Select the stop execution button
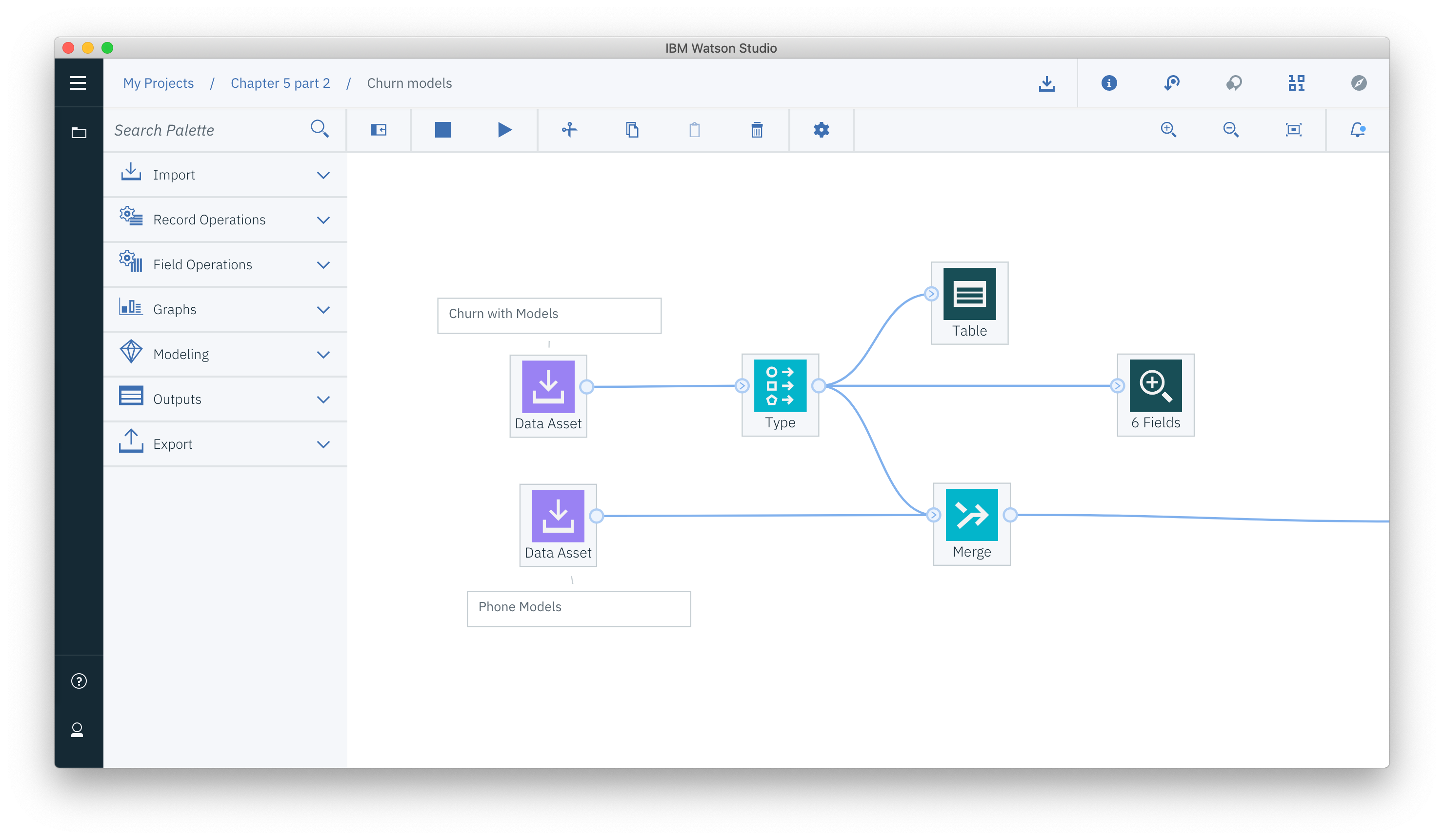1444x840 pixels. pyautogui.click(x=442, y=129)
